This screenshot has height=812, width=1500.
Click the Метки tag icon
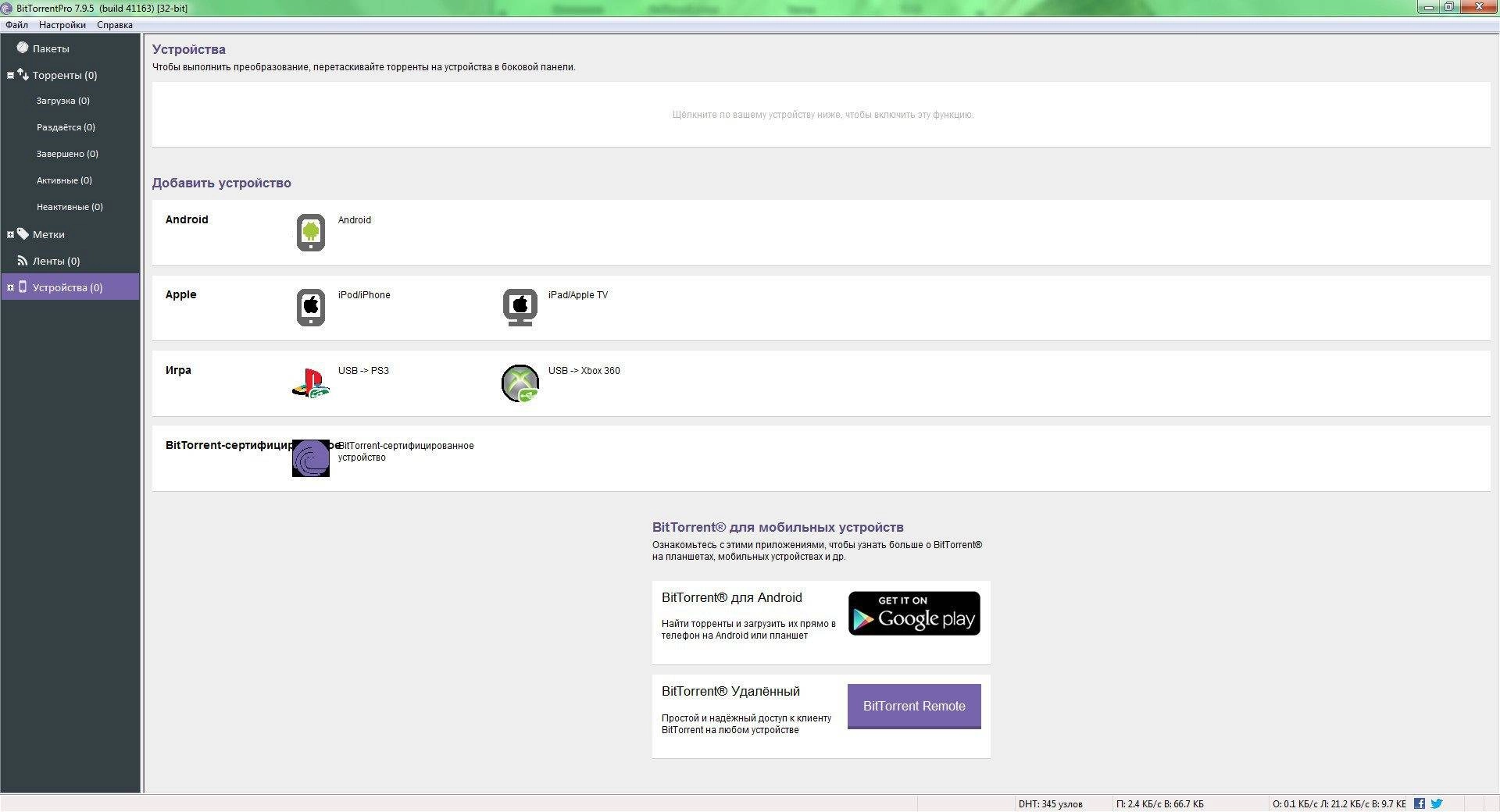click(23, 233)
